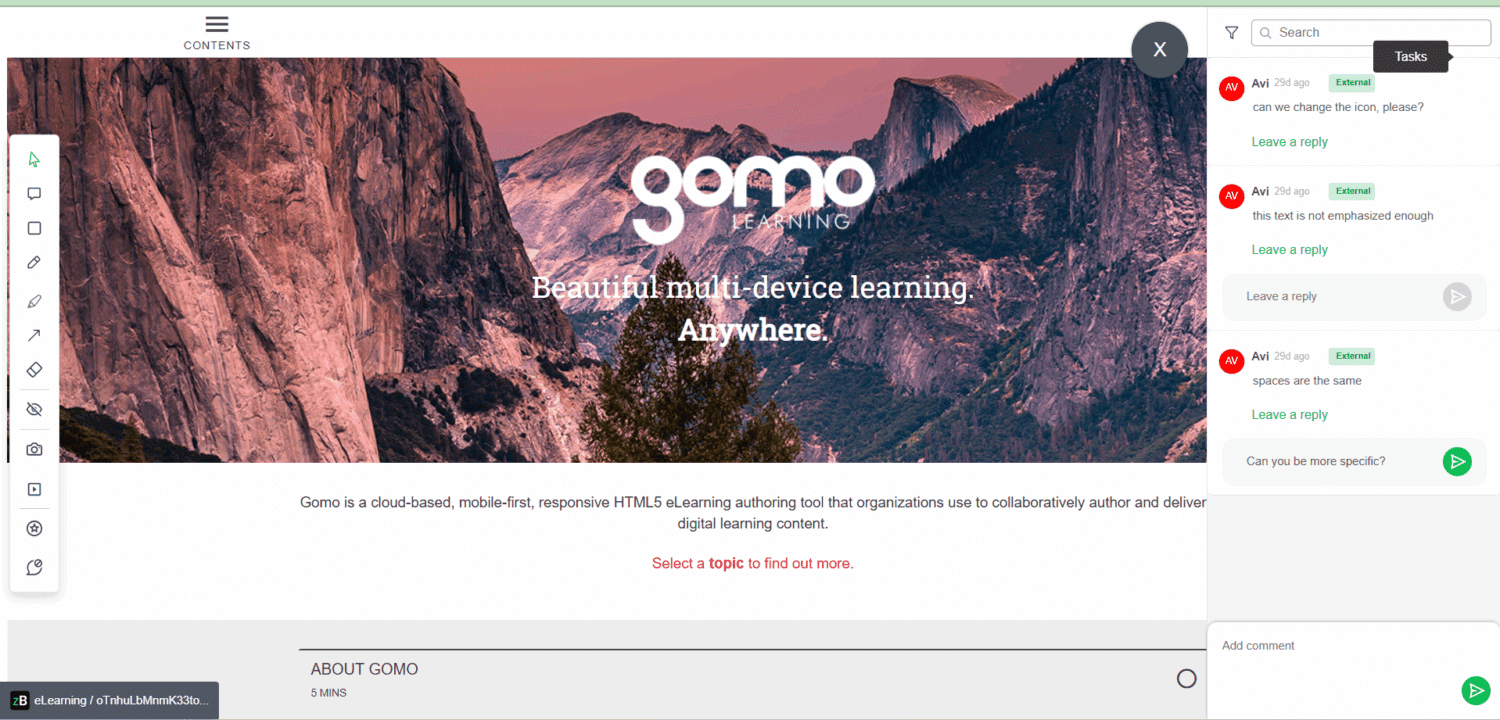The image size is (1500, 720).
Task: Click Avi's avatar on icon-change comment
Action: click(x=1231, y=88)
